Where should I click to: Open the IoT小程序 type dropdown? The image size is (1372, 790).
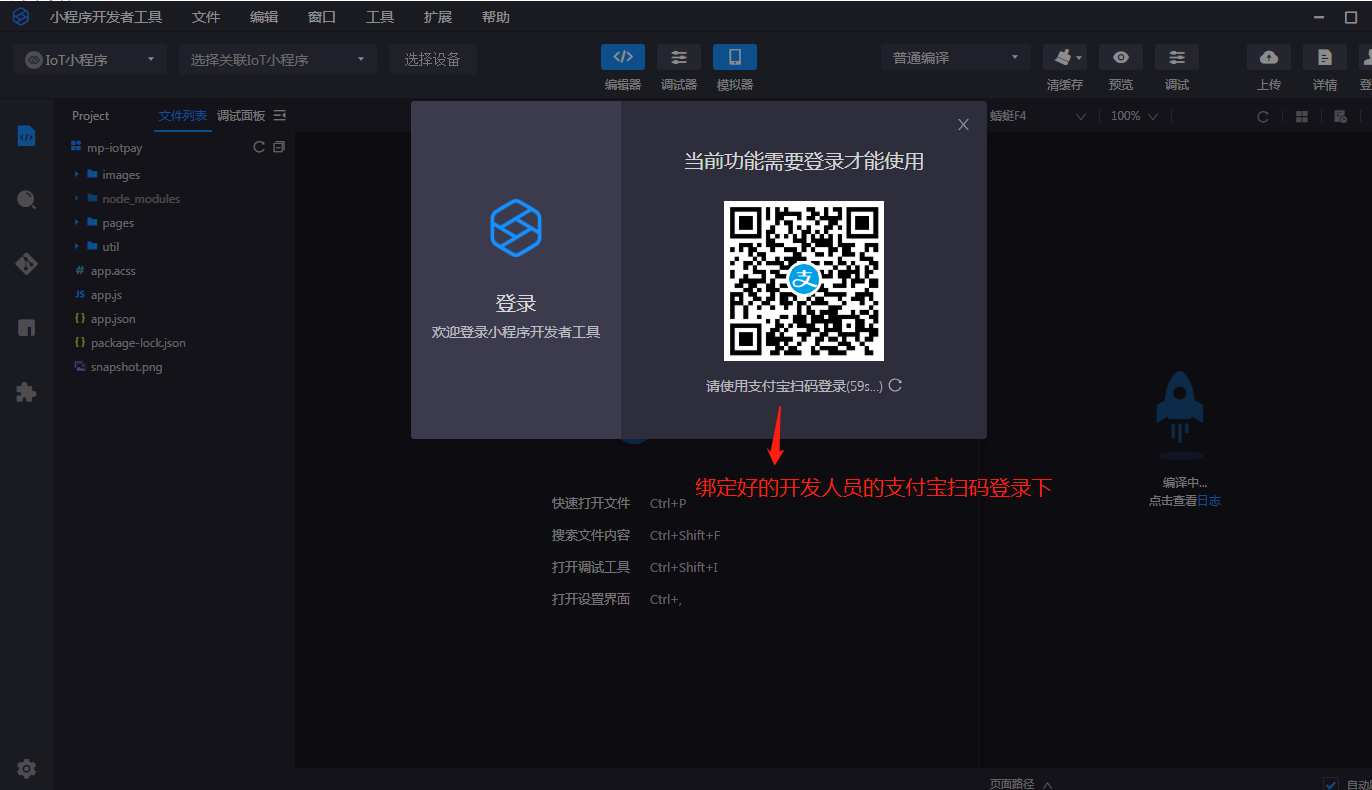point(90,59)
